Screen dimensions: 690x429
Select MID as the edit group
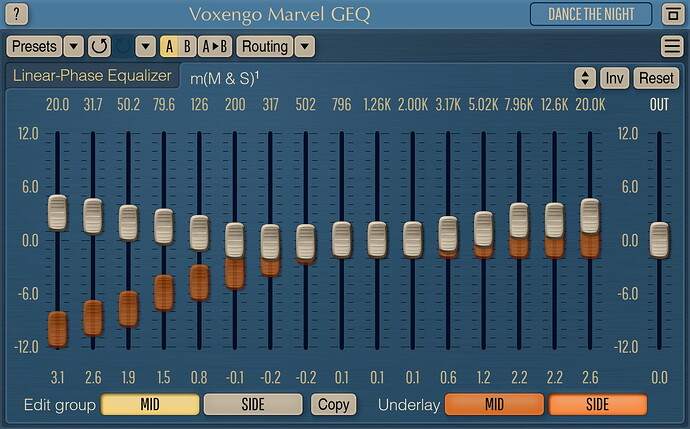click(x=150, y=404)
